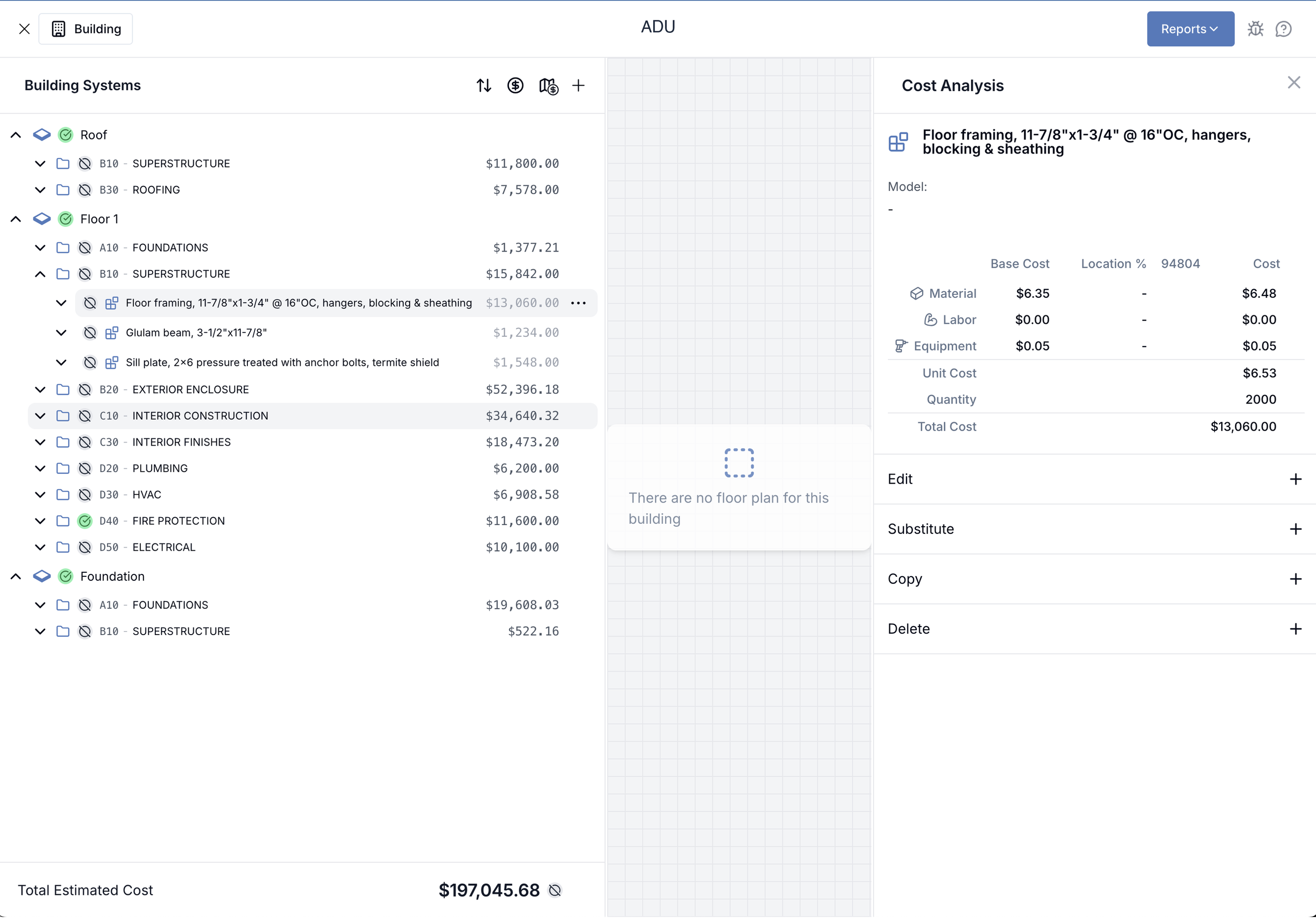
Task: Click the bug report icon
Action: click(x=1255, y=29)
